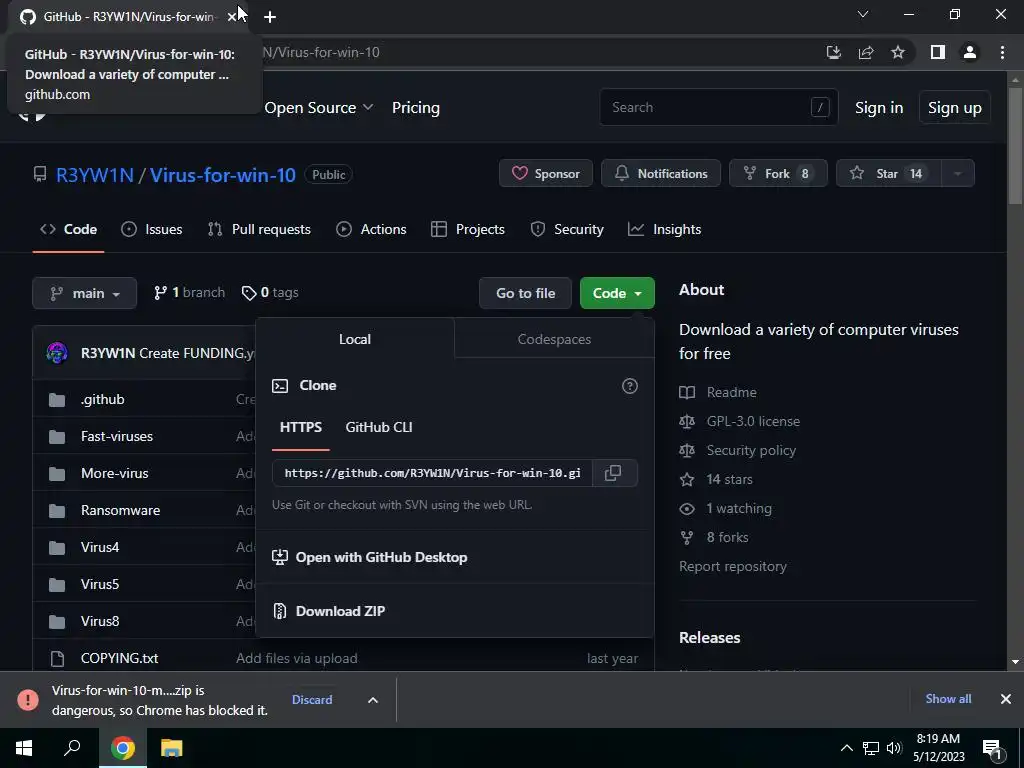Open Chrome three-dot menu
Viewport: 1024px width, 768px height.
[x=1002, y=52]
